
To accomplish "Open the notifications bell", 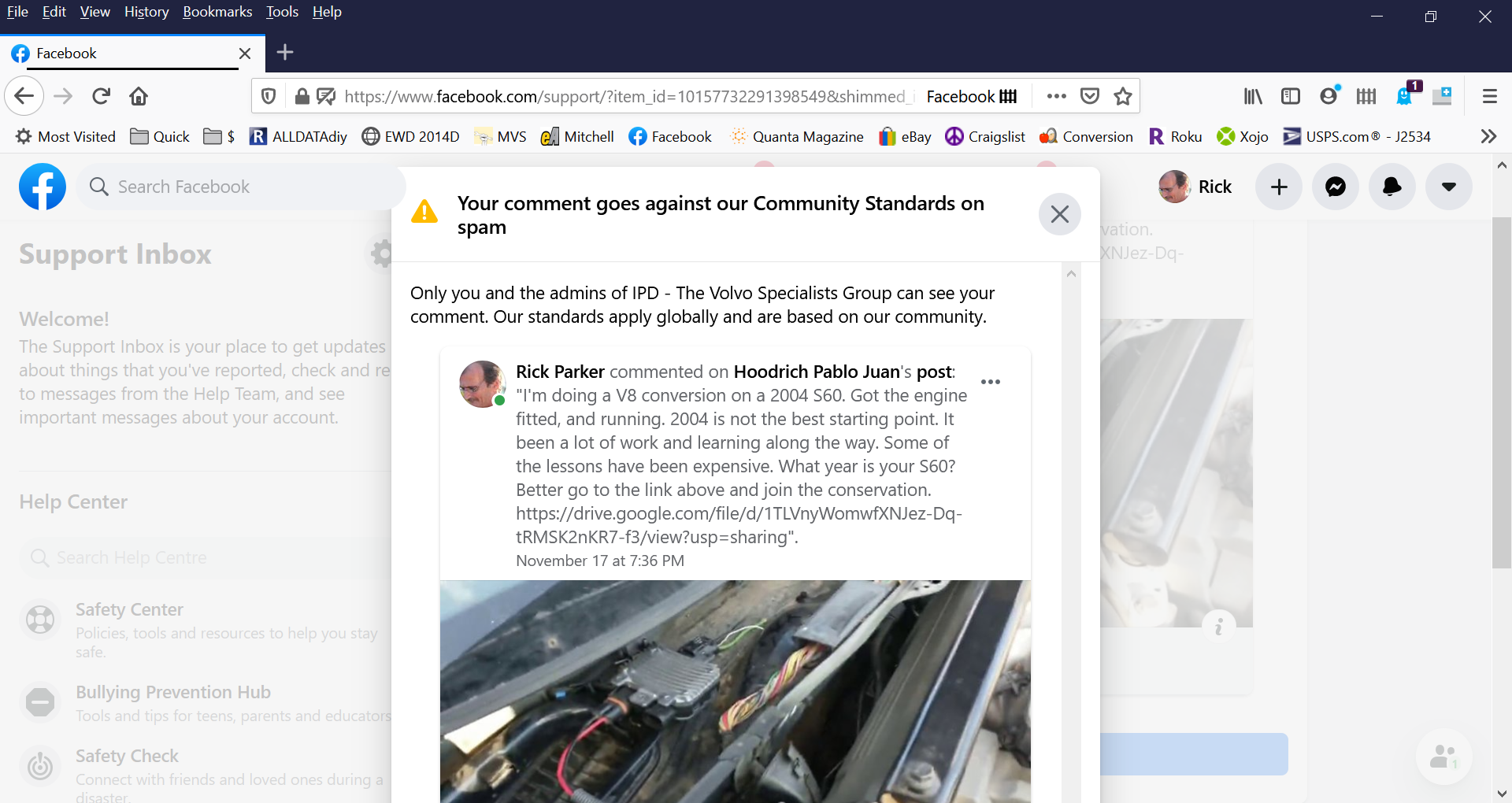I will 1392,187.
